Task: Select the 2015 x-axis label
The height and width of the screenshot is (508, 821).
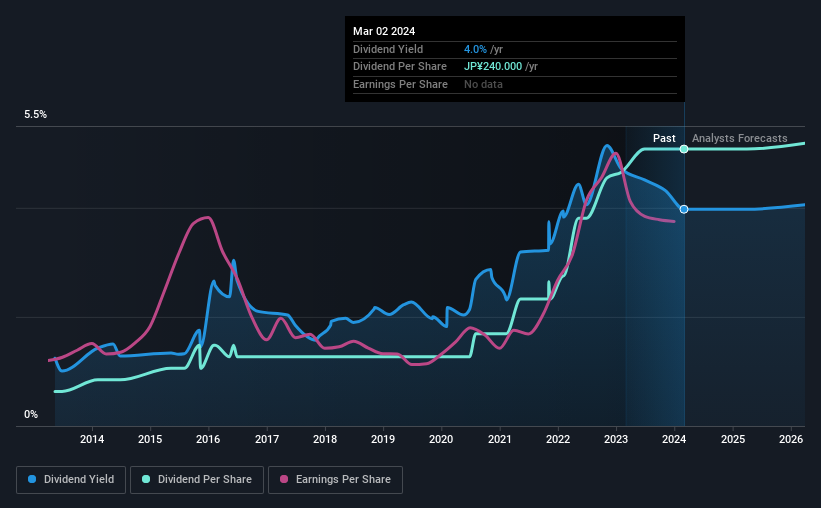Action: 150,439
